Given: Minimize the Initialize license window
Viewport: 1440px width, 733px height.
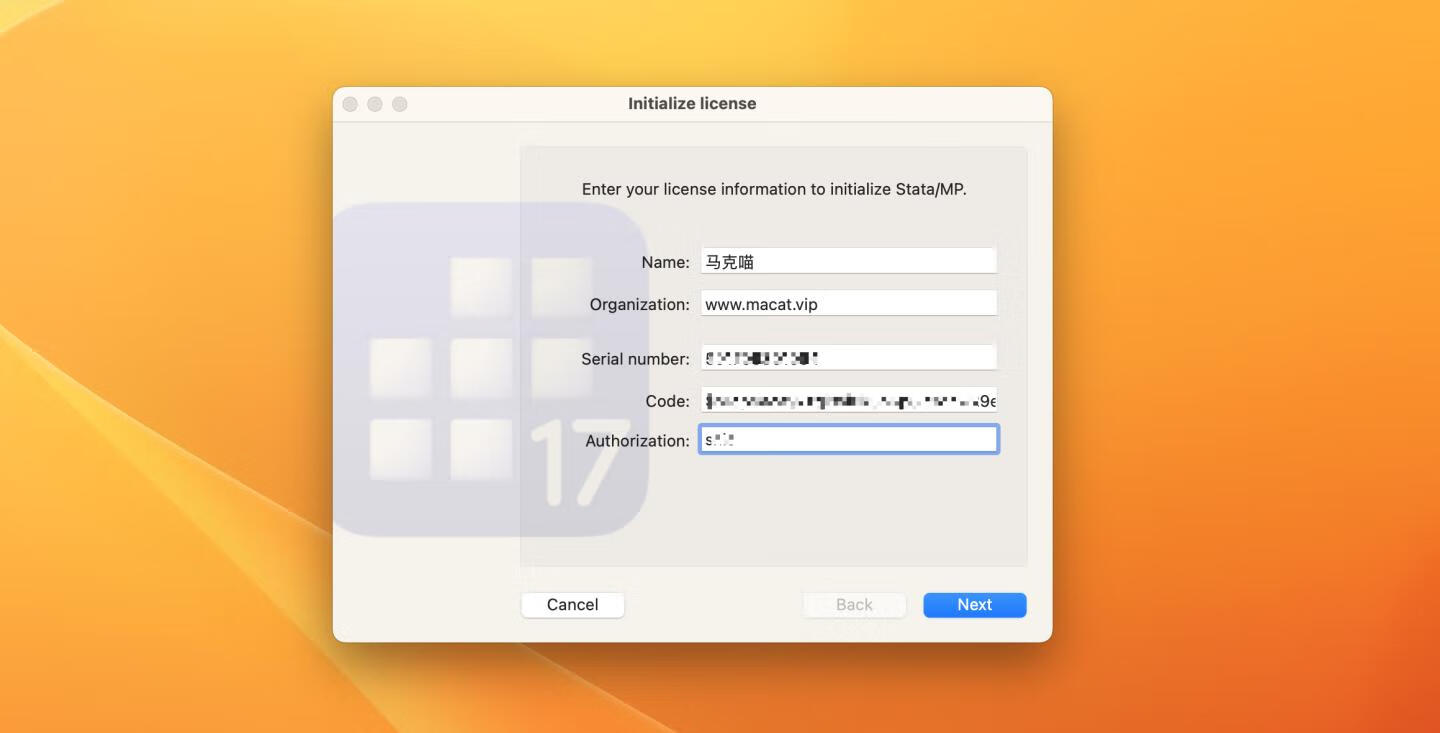Looking at the screenshot, I should point(375,104).
